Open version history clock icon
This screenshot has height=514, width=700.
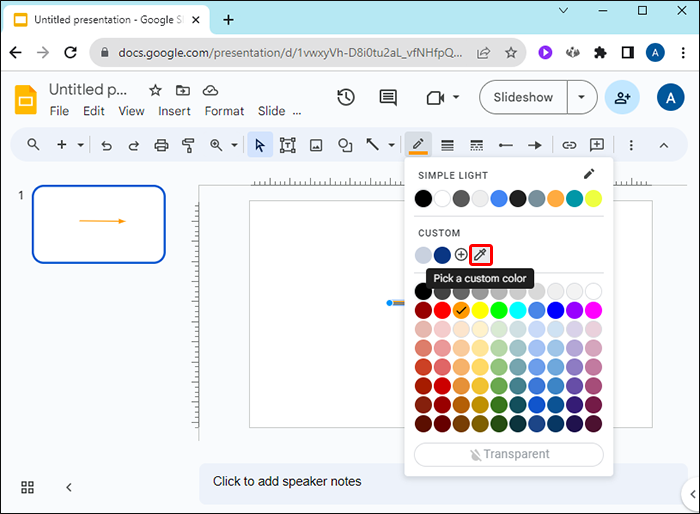tap(346, 97)
